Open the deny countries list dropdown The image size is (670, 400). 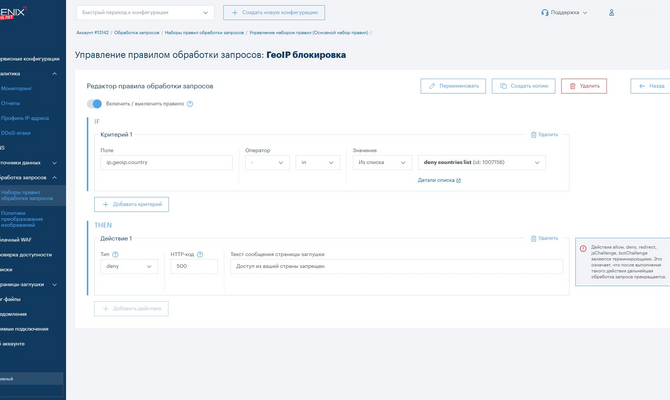pyautogui.click(x=482, y=162)
